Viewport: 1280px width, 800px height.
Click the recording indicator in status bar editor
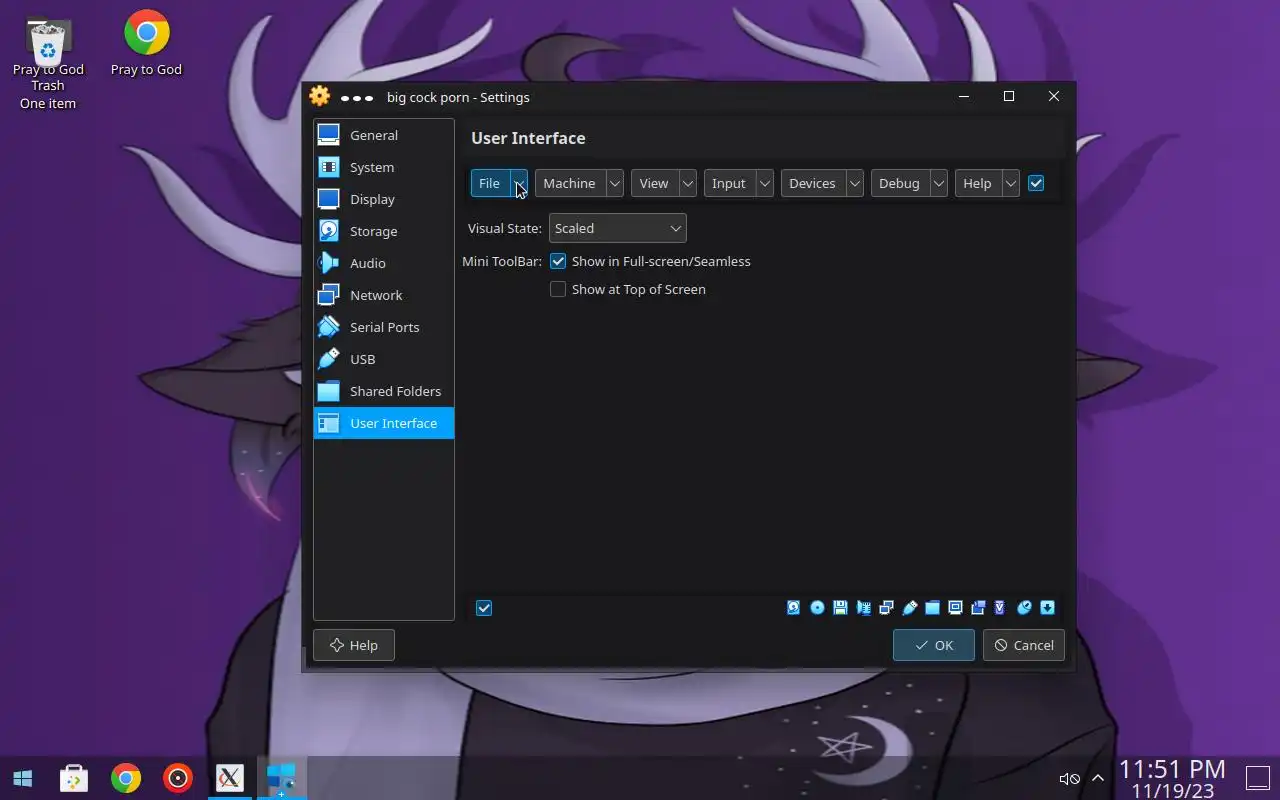(x=978, y=607)
